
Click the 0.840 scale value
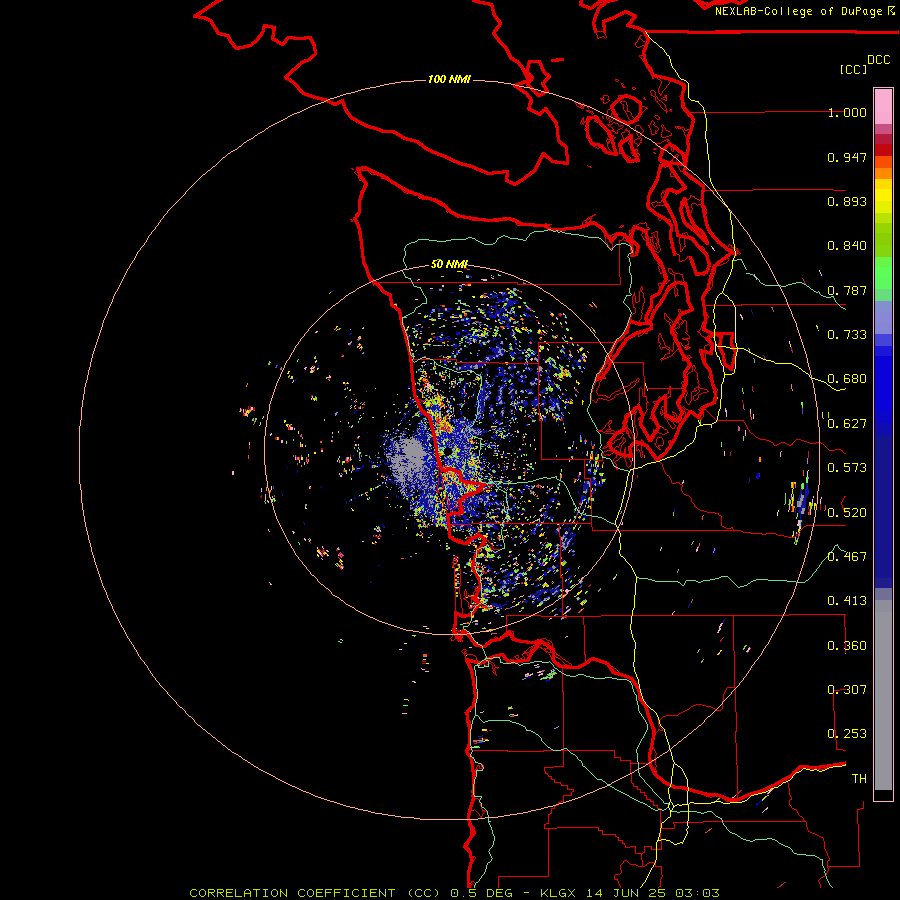tap(847, 246)
